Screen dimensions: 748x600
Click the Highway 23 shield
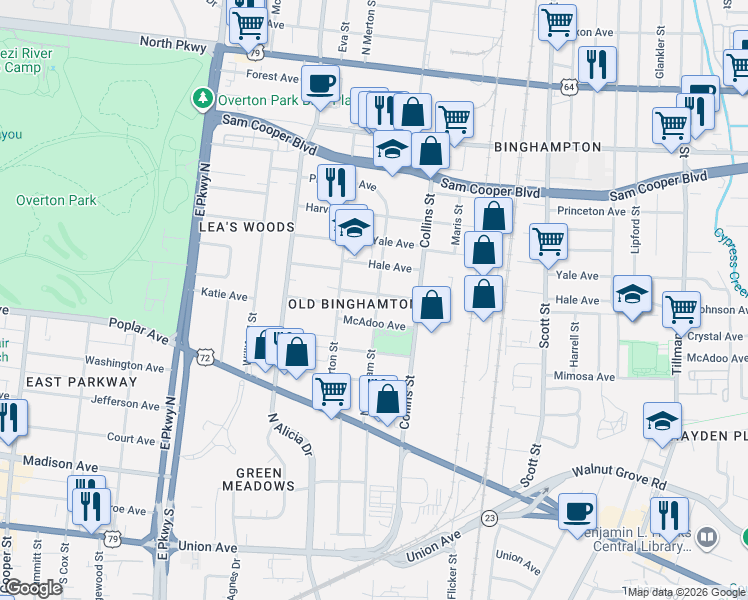(x=489, y=518)
